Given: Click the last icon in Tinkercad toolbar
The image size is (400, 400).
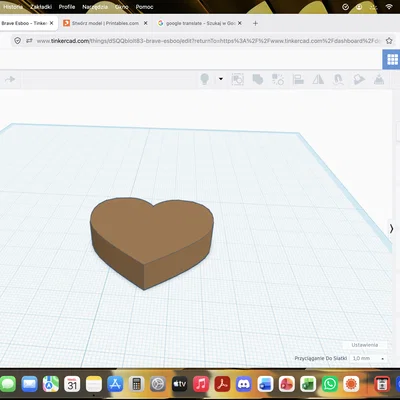Looking at the screenshot, I should tap(379, 79).
